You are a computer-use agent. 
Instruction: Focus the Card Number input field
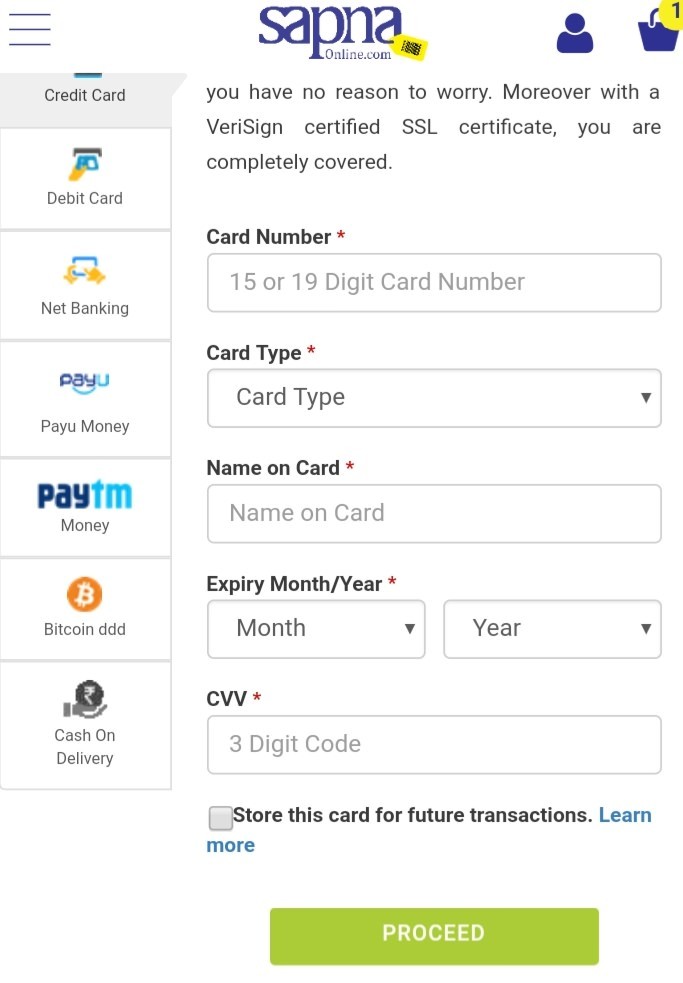click(434, 282)
